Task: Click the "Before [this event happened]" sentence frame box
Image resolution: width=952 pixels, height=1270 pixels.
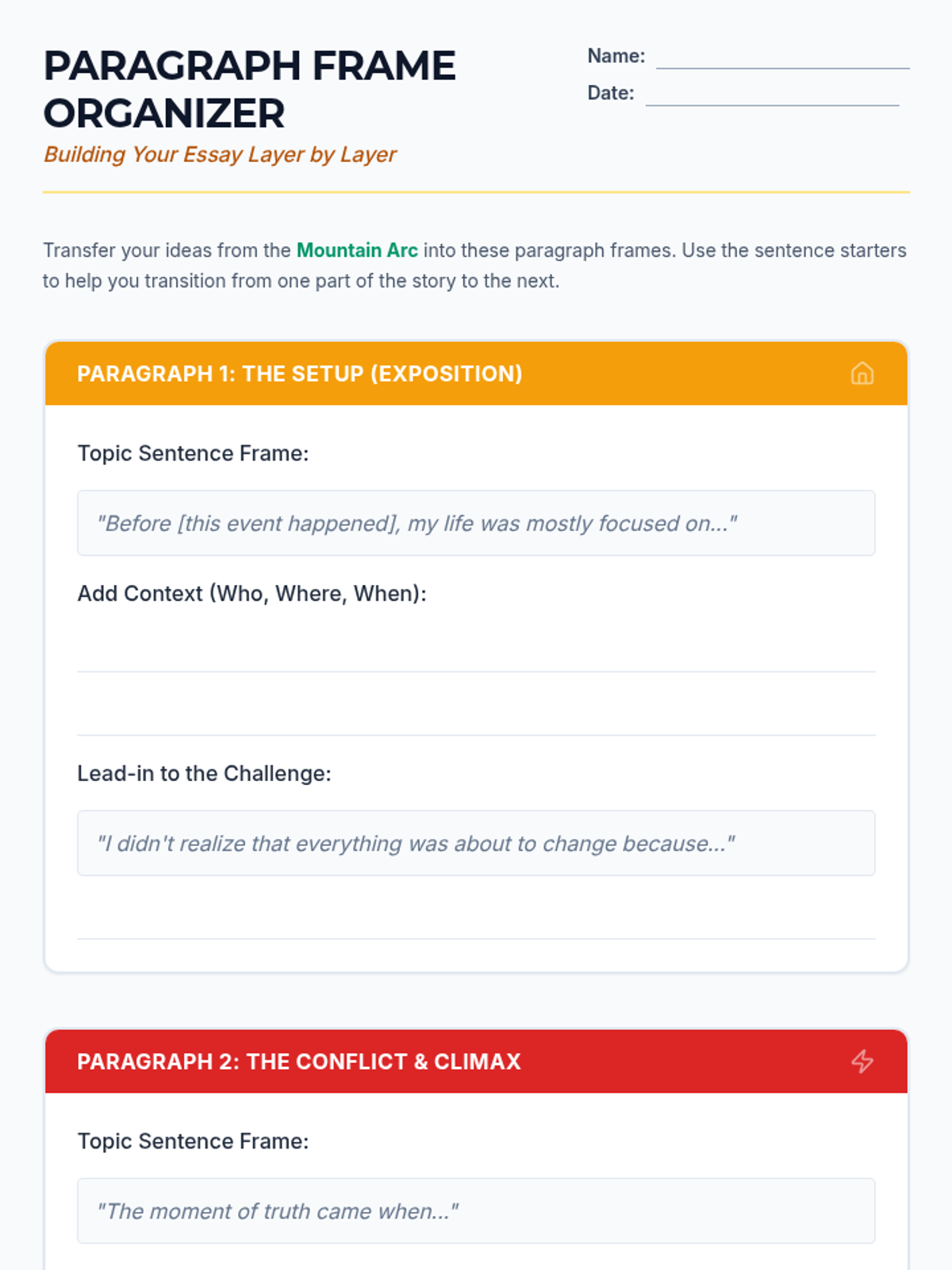Action: pyautogui.click(x=476, y=523)
